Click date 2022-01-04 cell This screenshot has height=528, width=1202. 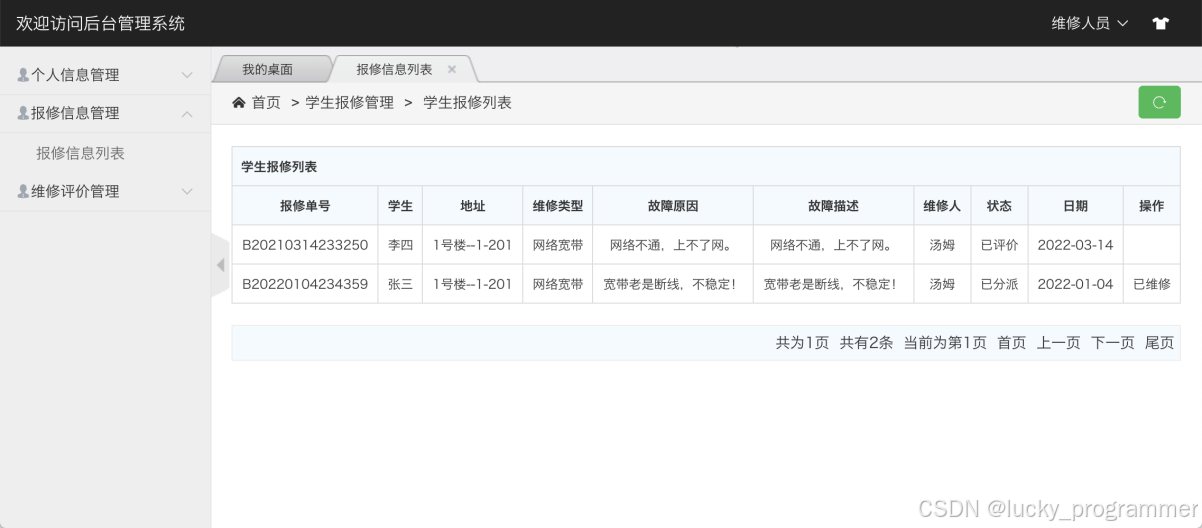coord(1075,284)
